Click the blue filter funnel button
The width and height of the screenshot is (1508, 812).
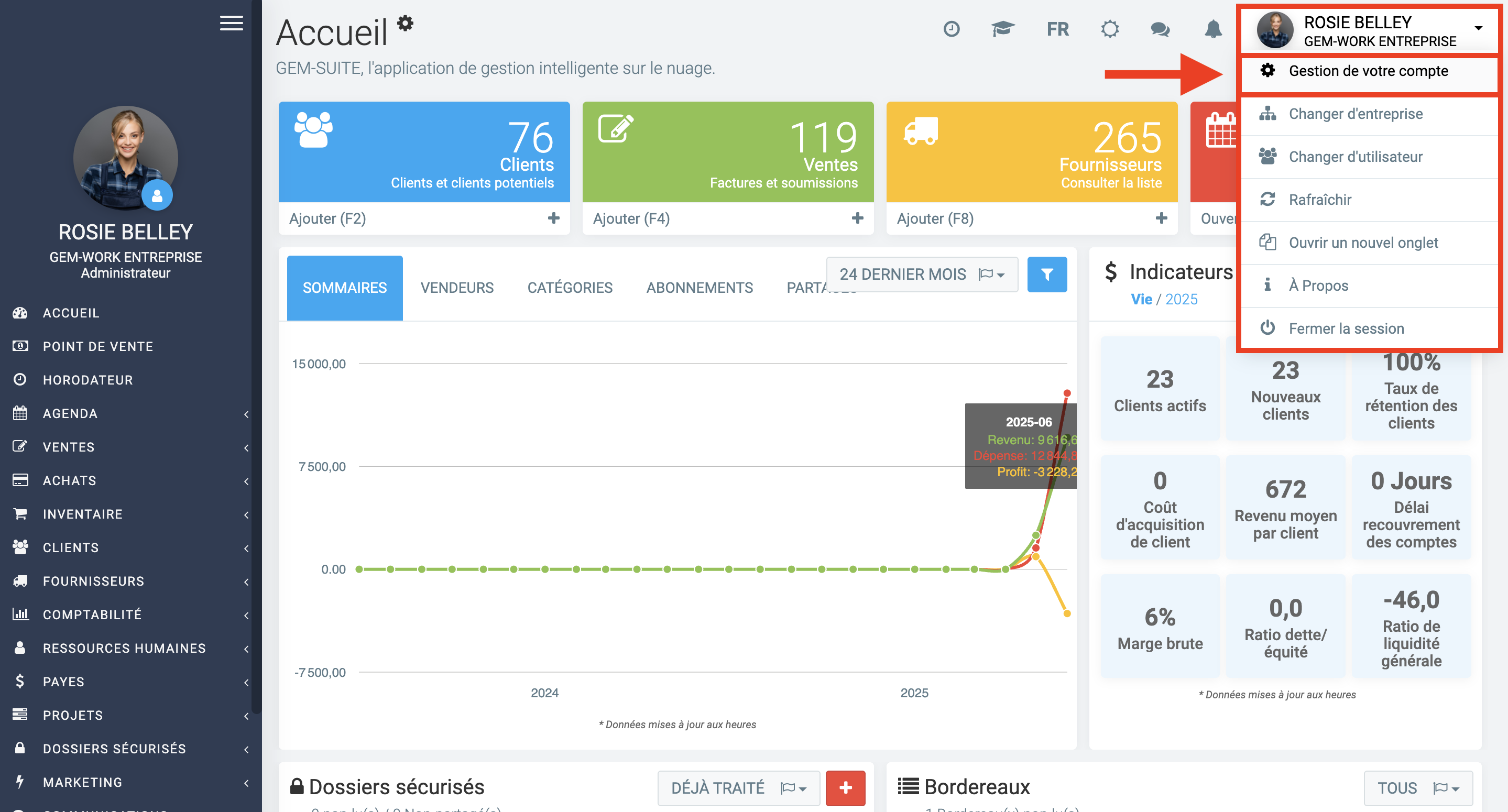(1047, 274)
